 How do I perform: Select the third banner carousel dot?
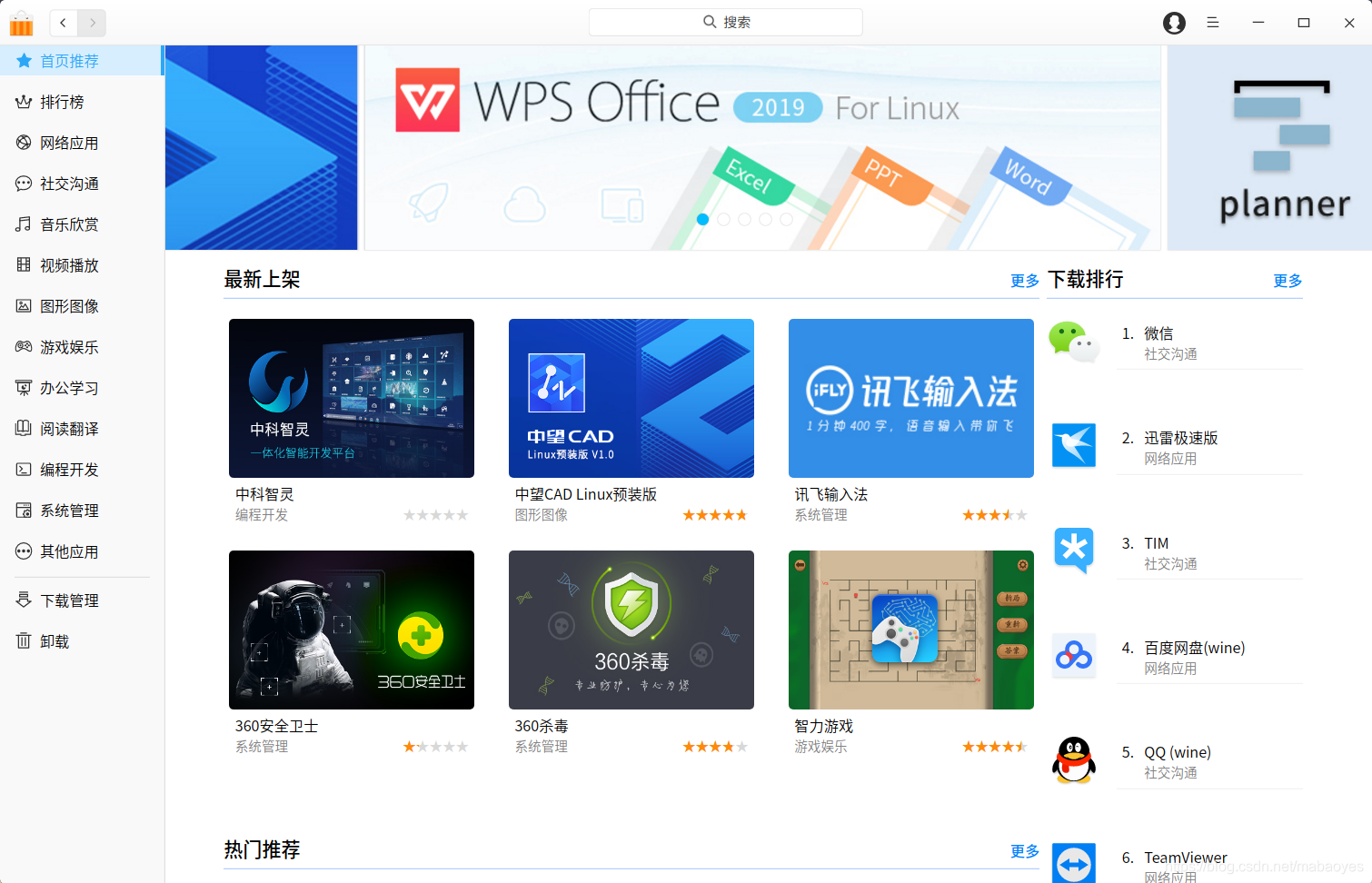click(744, 219)
